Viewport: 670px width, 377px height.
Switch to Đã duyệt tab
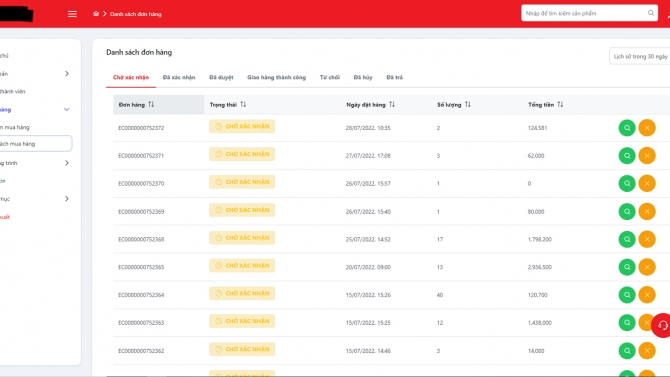coord(221,77)
